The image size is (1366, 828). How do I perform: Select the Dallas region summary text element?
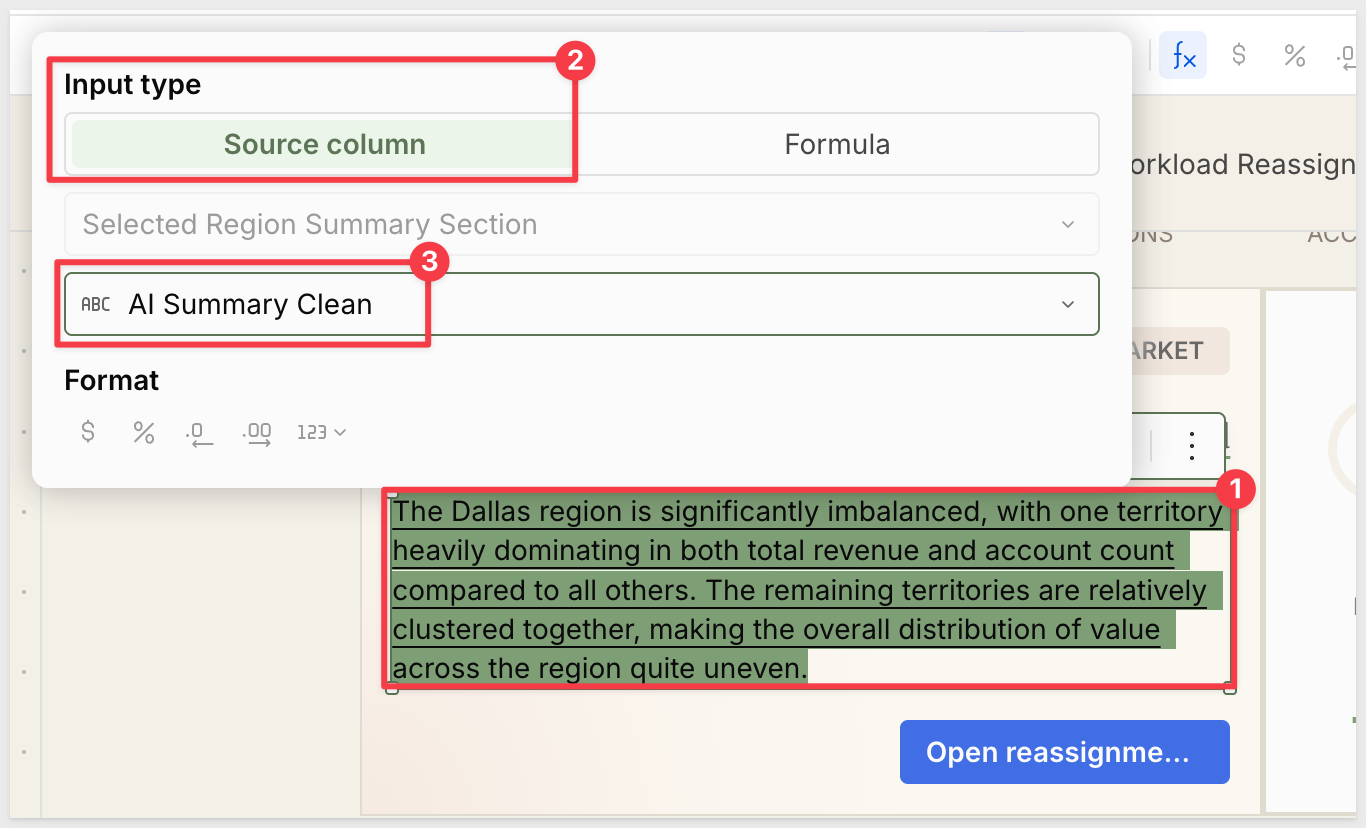pyautogui.click(x=810, y=589)
